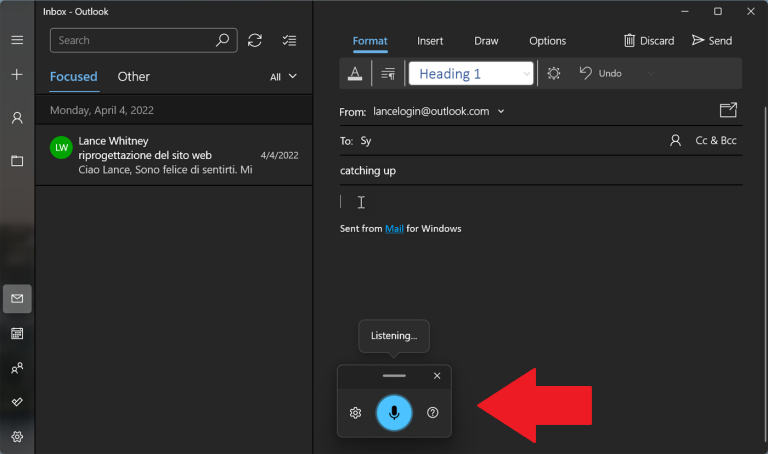Select the Other inbox tab
The image size is (768, 454).
pyautogui.click(x=133, y=77)
